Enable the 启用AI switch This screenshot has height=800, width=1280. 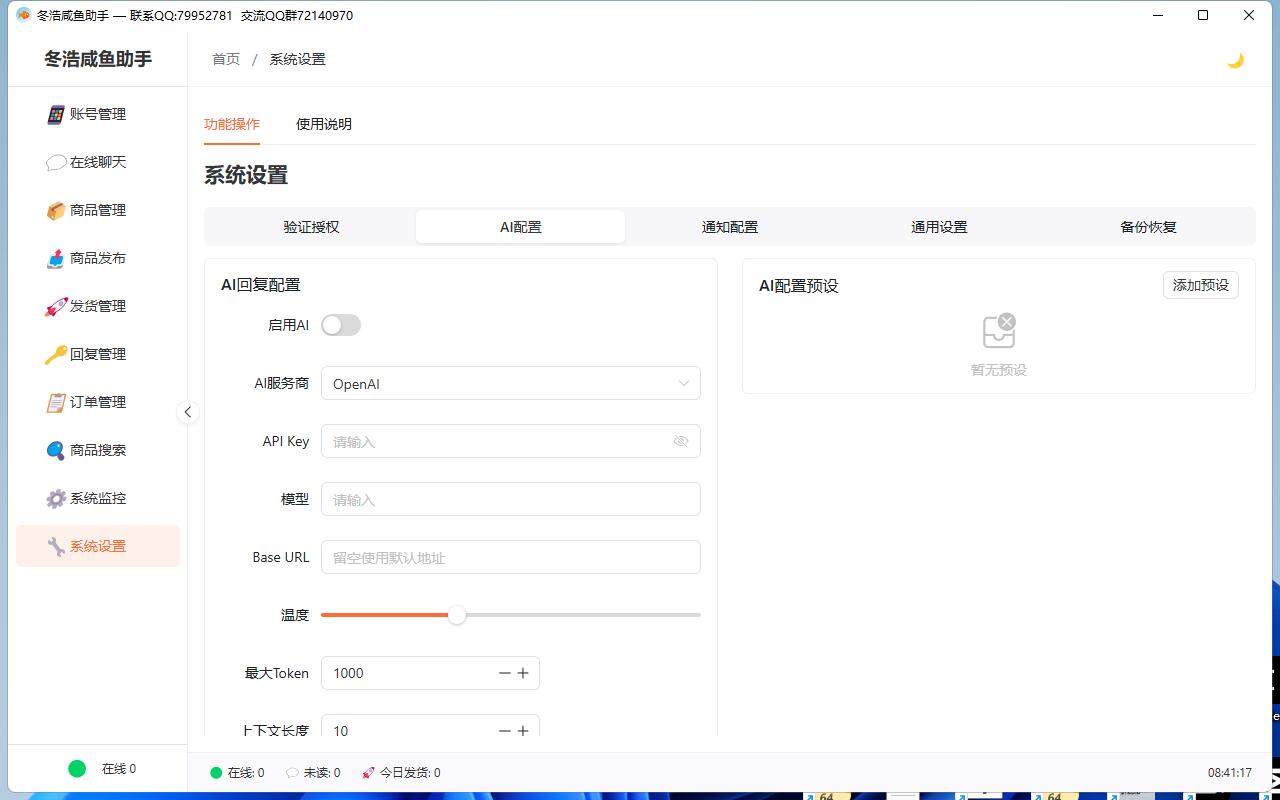[341, 325]
